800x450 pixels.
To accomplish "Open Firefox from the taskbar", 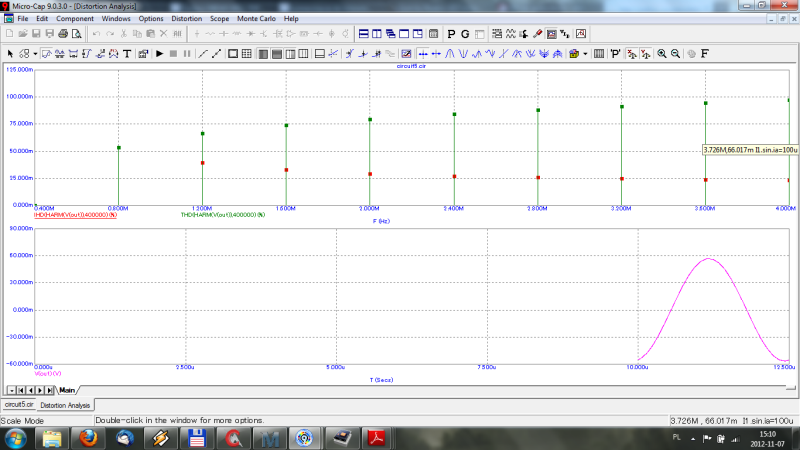I will click(x=88, y=439).
